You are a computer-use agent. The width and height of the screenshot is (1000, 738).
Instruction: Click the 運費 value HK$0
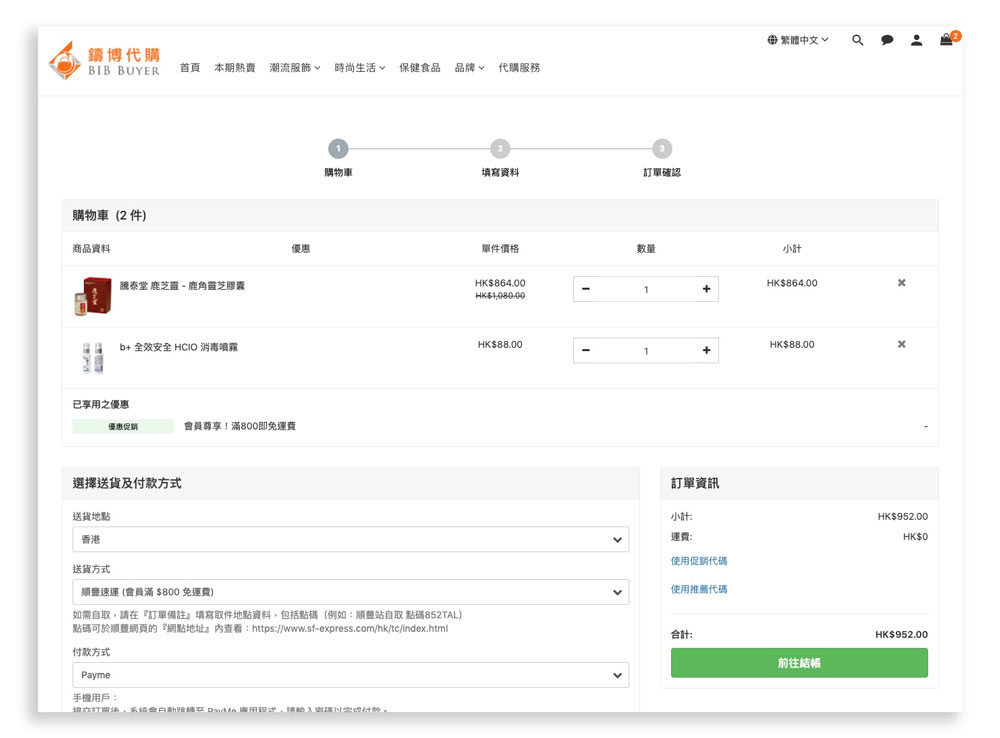pos(915,536)
